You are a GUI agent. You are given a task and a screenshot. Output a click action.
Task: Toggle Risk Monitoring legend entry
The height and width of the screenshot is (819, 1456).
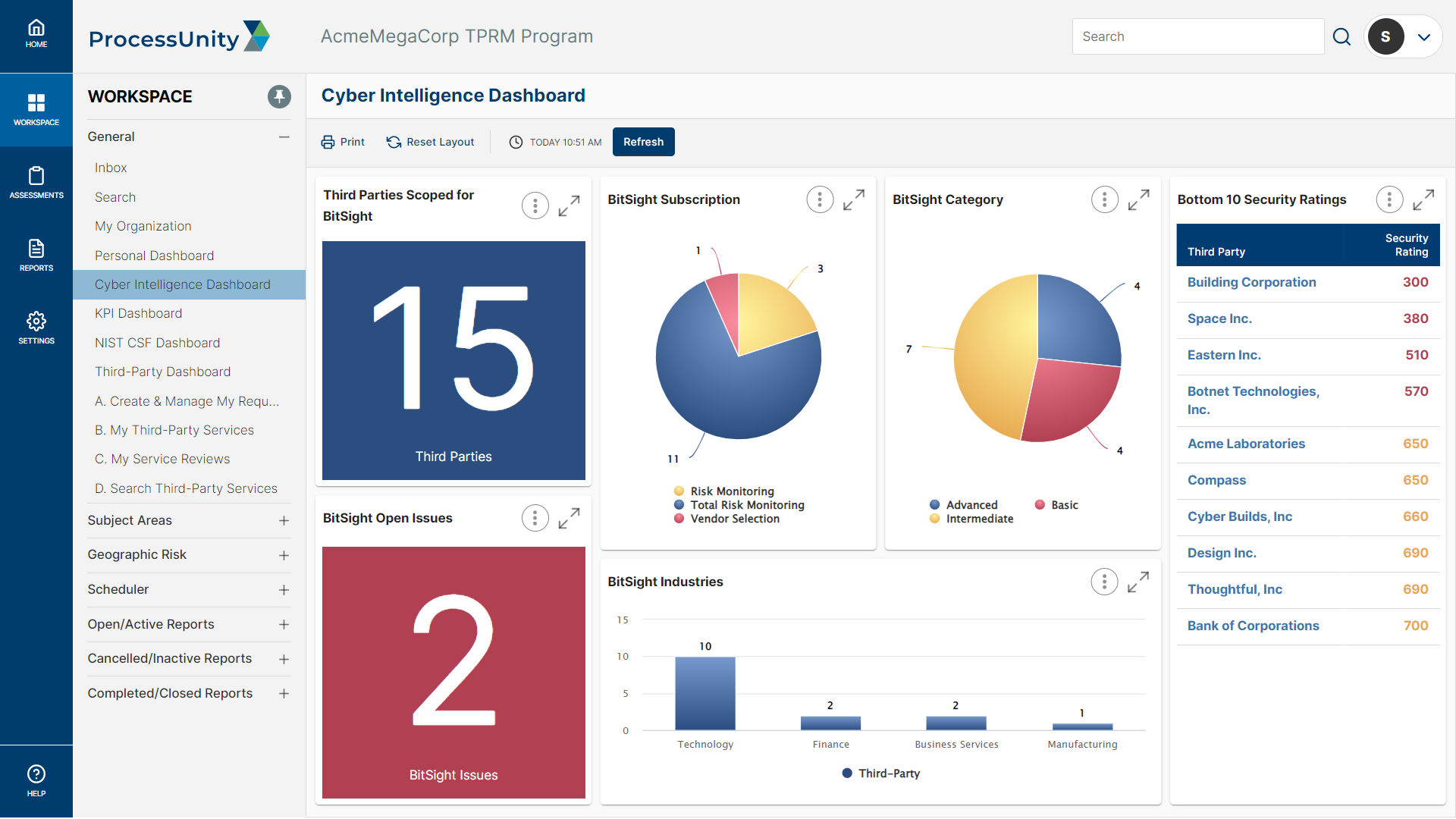pyautogui.click(x=724, y=491)
